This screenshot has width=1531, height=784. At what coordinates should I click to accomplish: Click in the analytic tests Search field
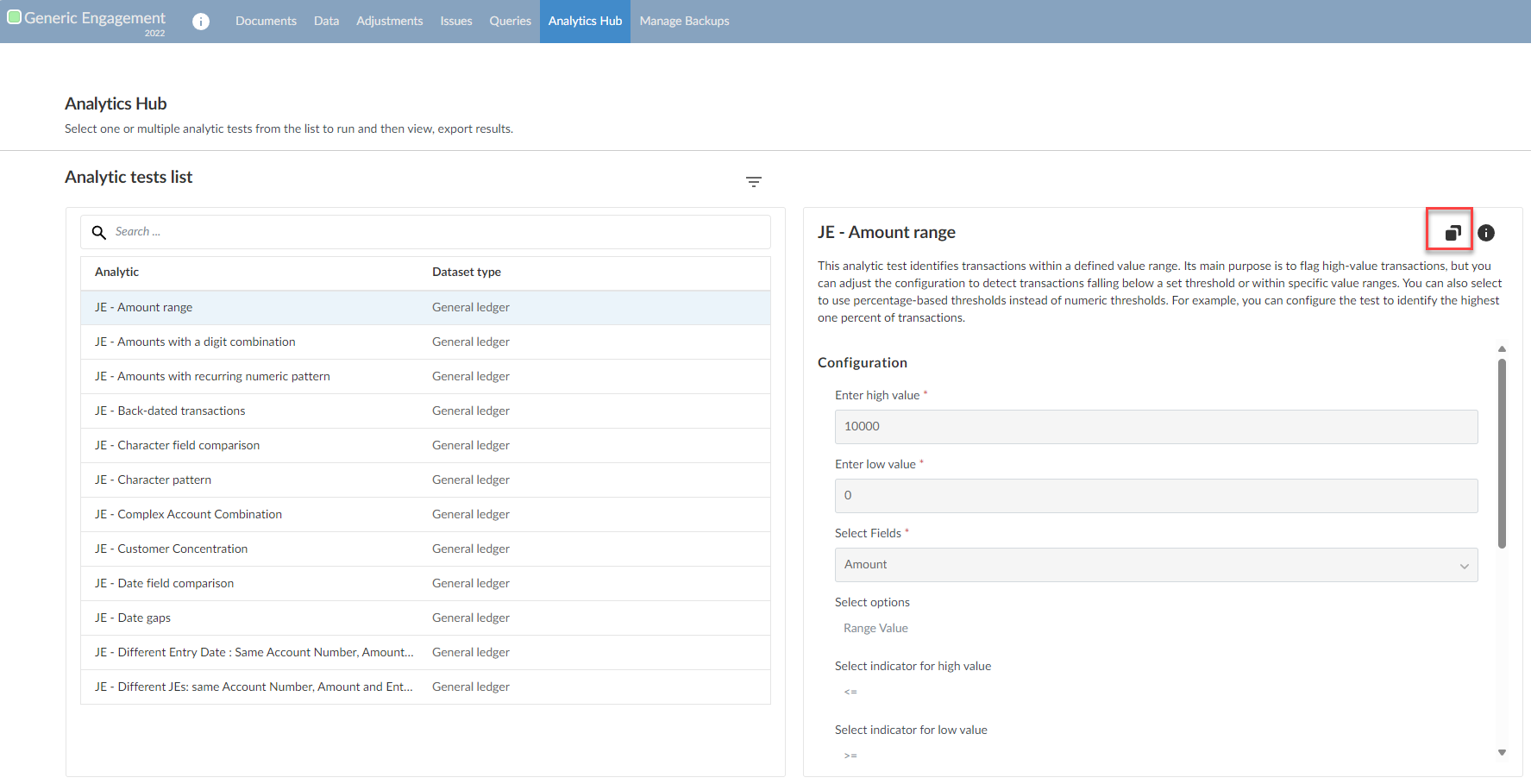(x=425, y=232)
